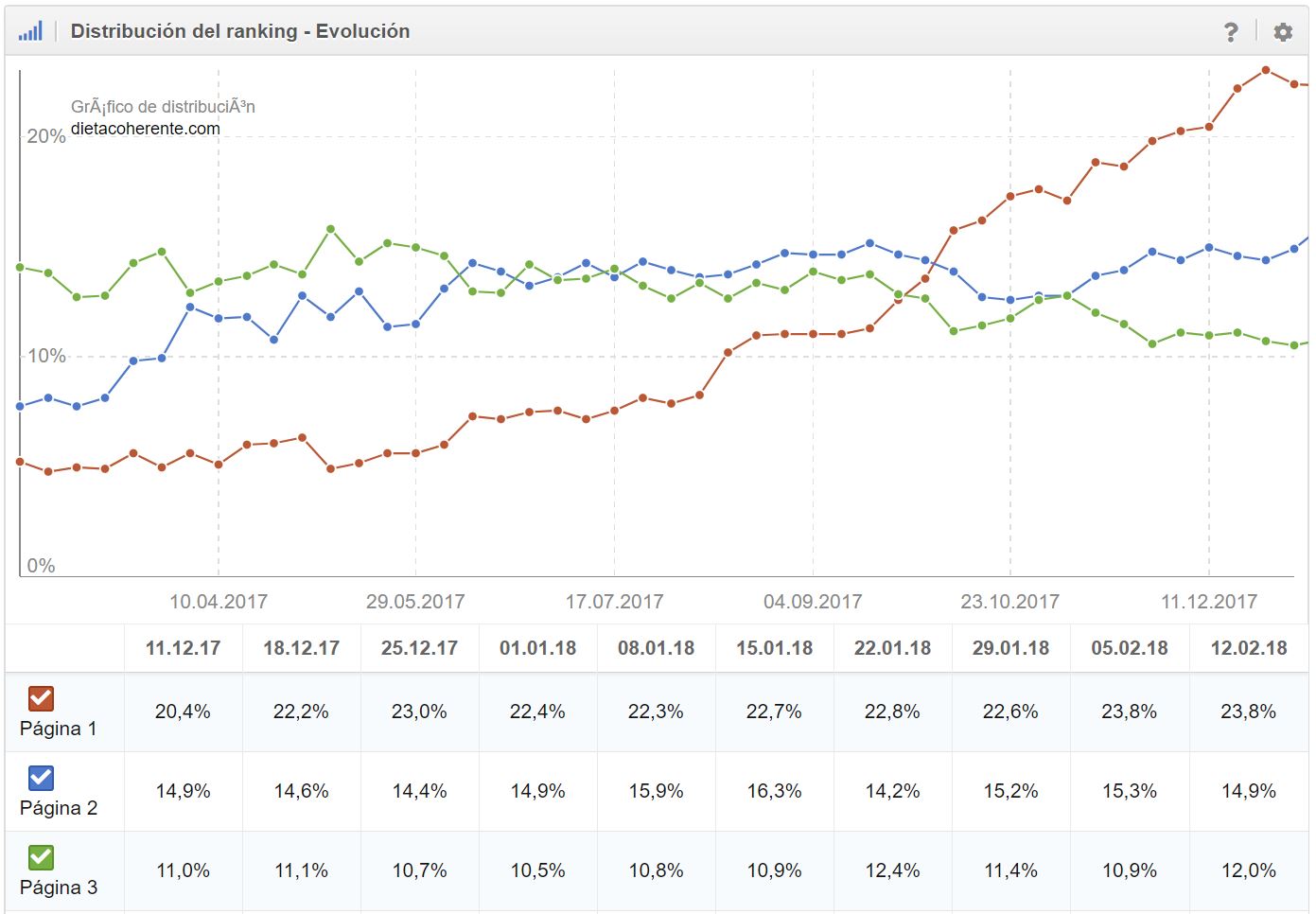Image resolution: width=1316 pixels, height=914 pixels.
Task: Click the 04.09.2017 timeline date label
Action: [813, 602]
